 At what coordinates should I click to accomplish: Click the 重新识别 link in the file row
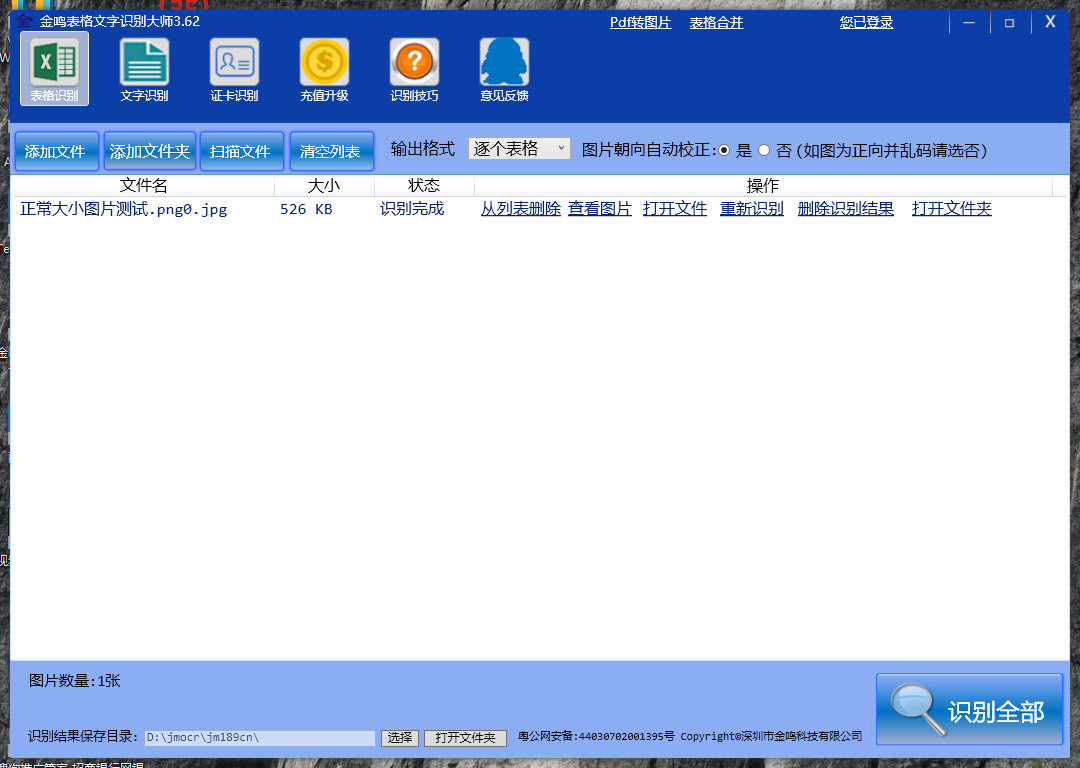click(751, 209)
